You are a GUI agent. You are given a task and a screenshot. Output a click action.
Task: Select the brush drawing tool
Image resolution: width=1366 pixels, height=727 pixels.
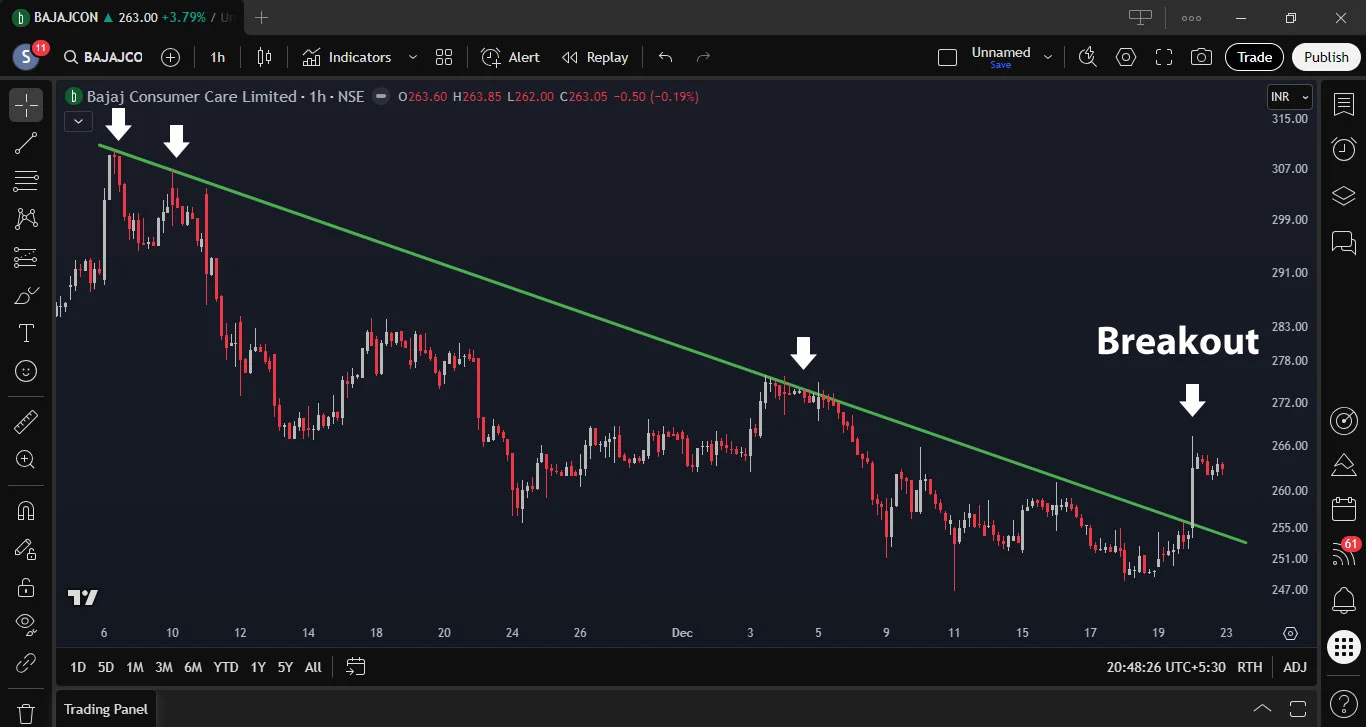(x=26, y=295)
